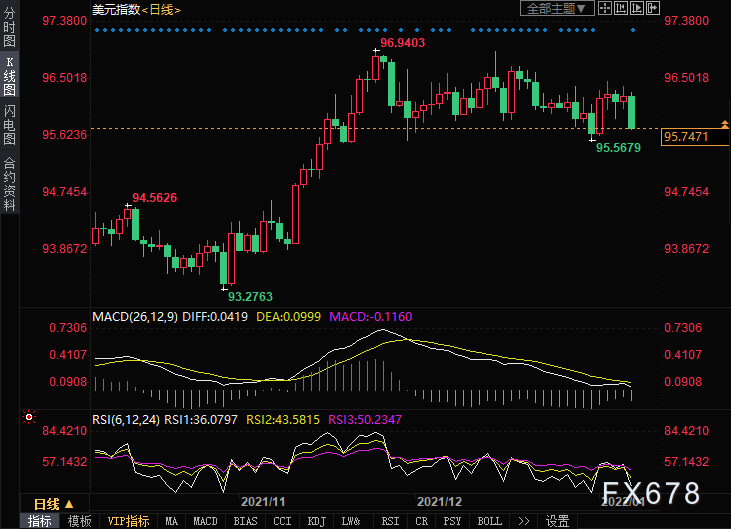Click the current price tag 95.7471
The height and width of the screenshot is (529, 731).
pos(695,137)
